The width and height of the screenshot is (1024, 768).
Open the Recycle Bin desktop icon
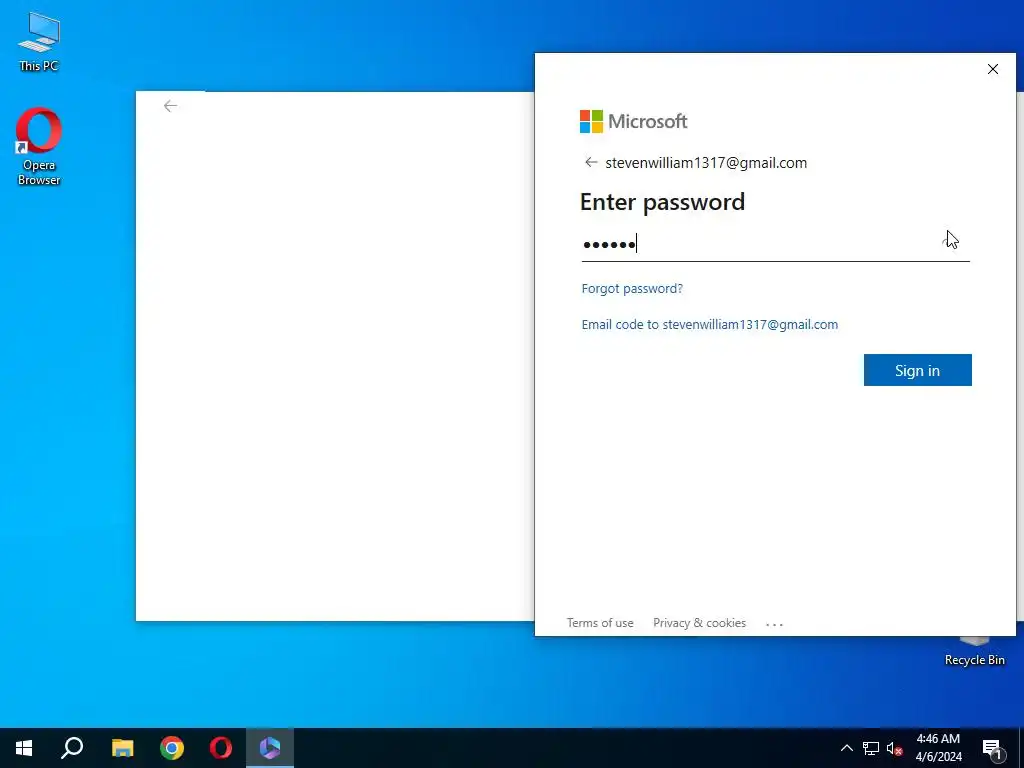[x=974, y=650]
